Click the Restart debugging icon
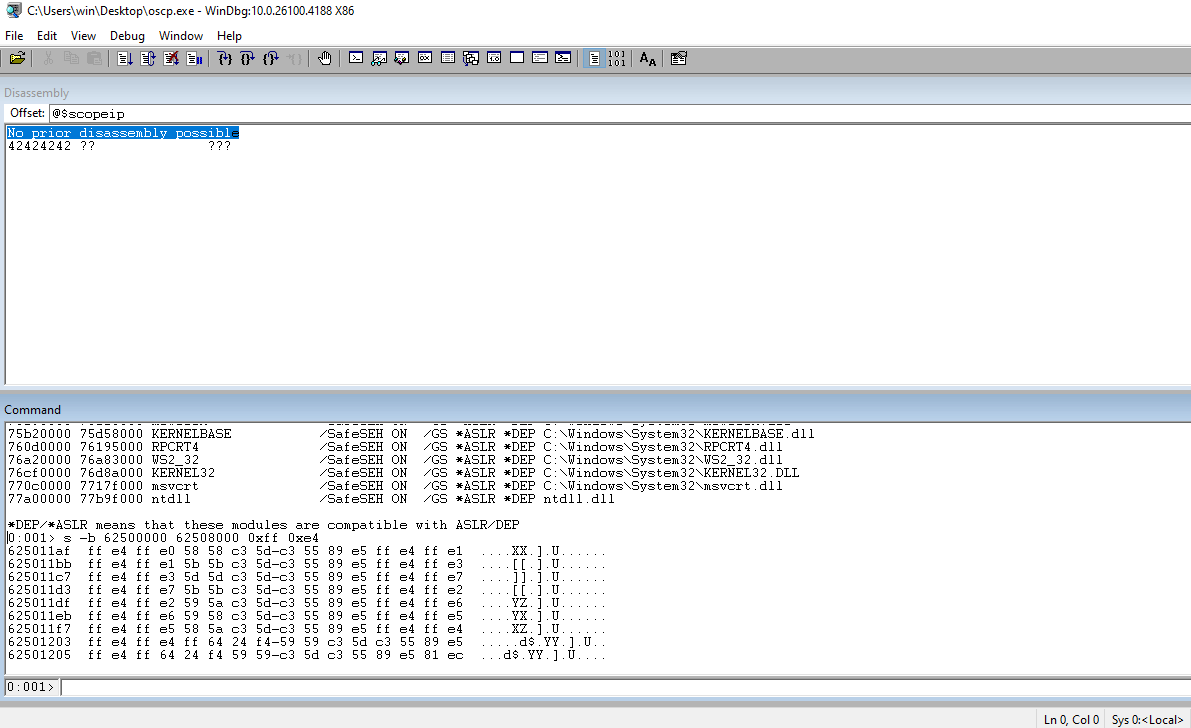The height and width of the screenshot is (728, 1191). pyautogui.click(x=148, y=59)
